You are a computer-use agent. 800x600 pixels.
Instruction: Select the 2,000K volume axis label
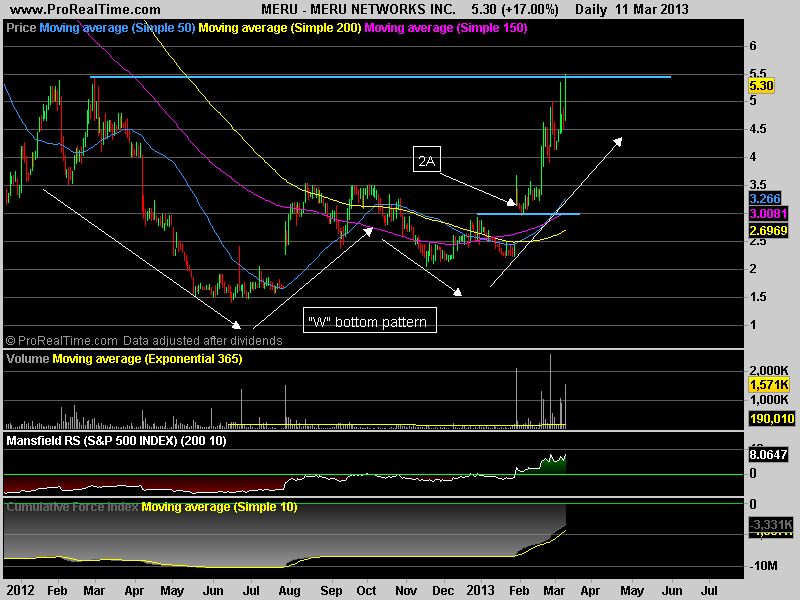click(768, 370)
